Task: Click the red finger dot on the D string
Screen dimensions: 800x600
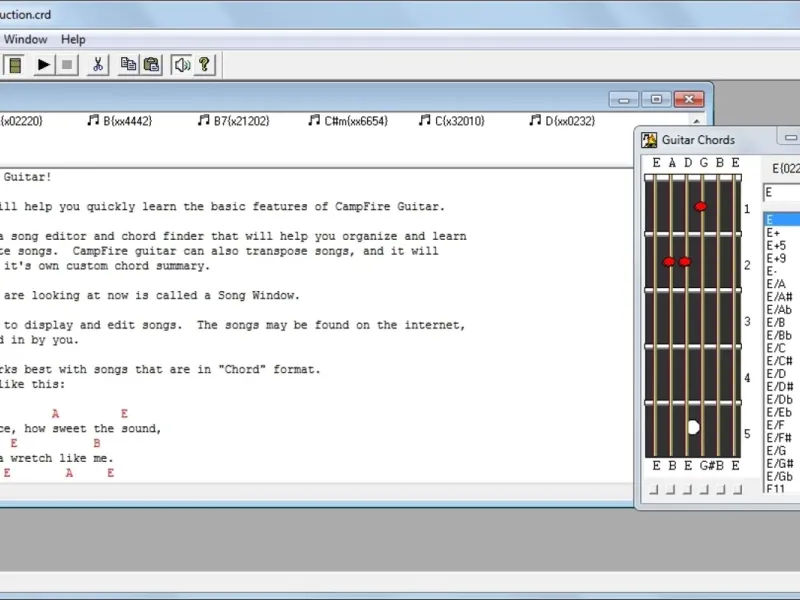Action: [685, 262]
